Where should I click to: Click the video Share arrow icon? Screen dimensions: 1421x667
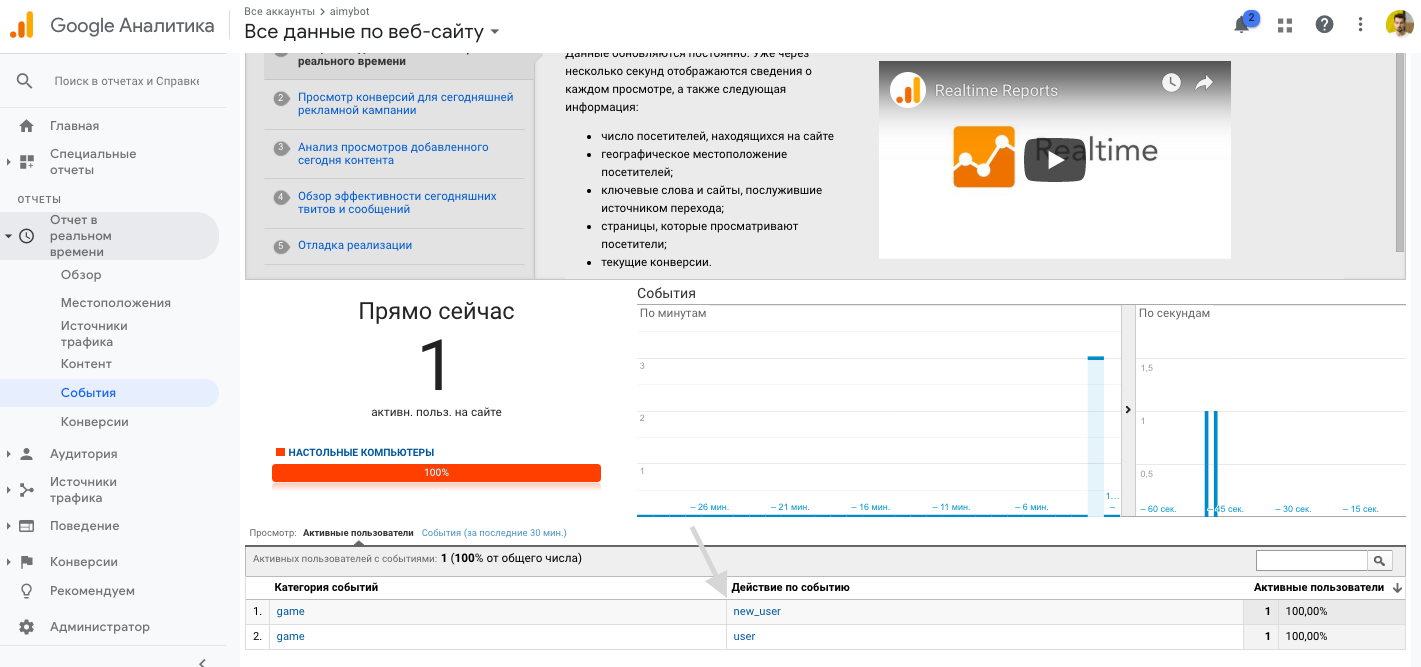pyautogui.click(x=1204, y=83)
